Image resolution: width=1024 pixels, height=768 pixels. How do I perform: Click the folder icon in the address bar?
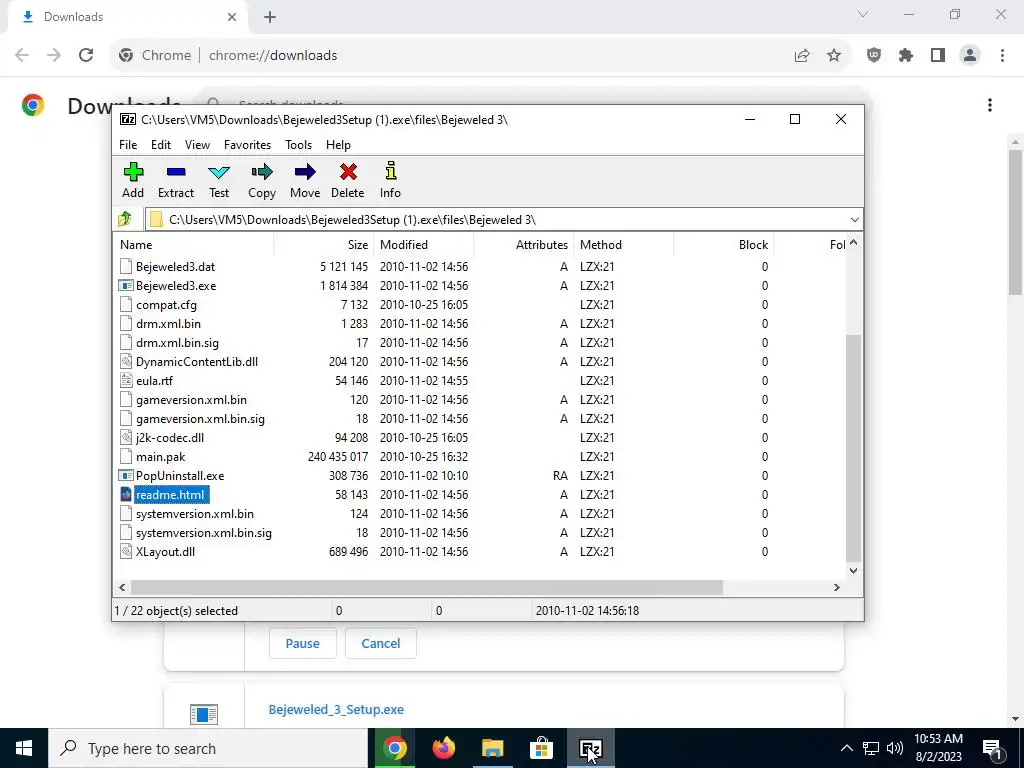(156, 220)
